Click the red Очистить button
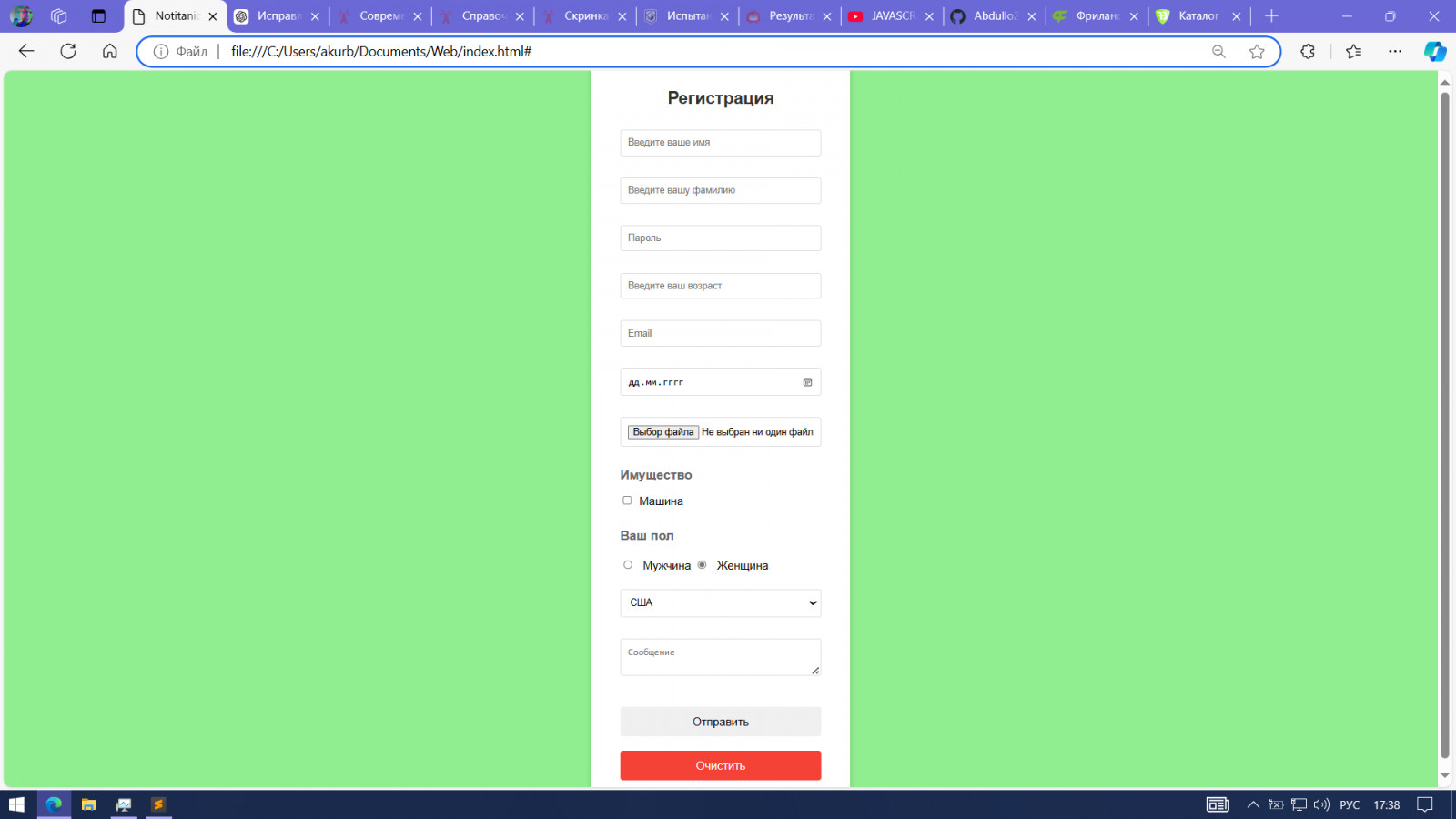Viewport: 1456px width, 819px height. [721, 765]
